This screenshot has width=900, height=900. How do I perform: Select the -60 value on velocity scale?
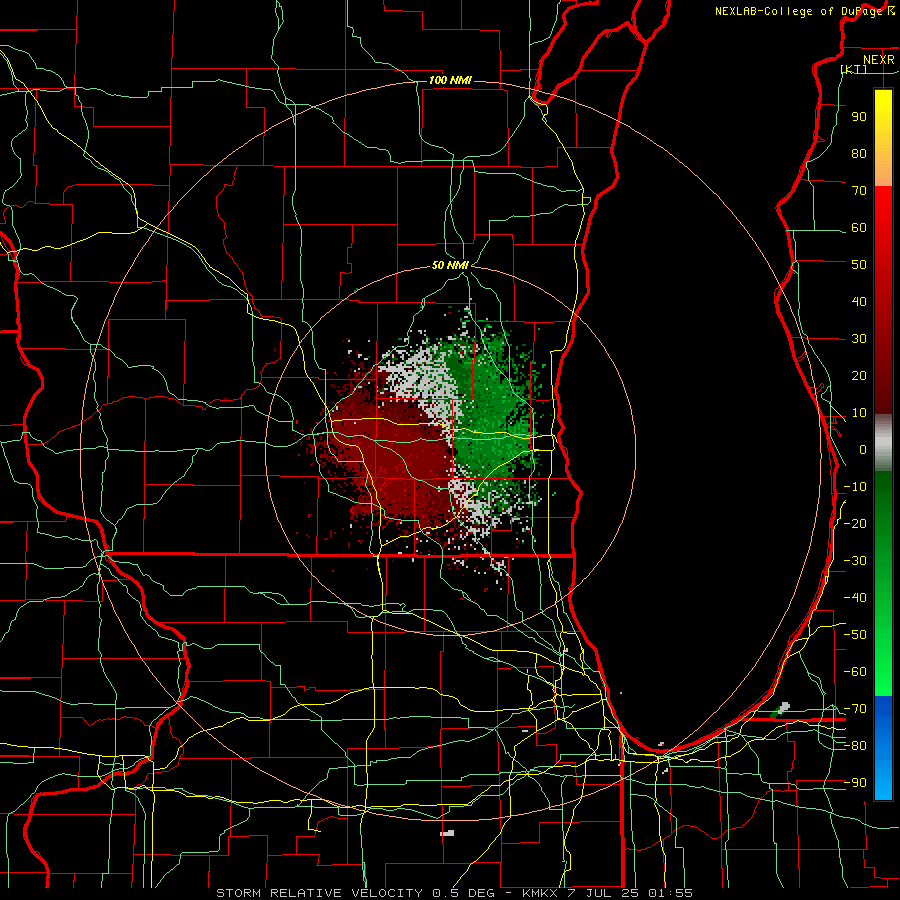[855, 672]
